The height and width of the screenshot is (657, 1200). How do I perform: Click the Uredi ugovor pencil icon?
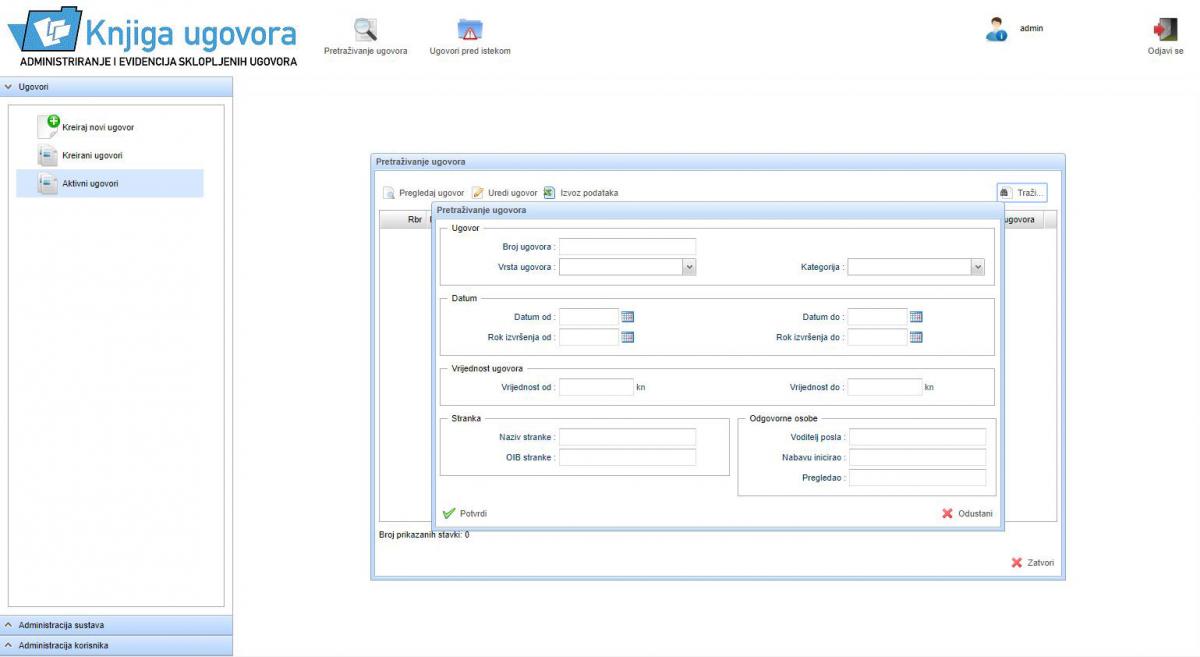(x=478, y=193)
